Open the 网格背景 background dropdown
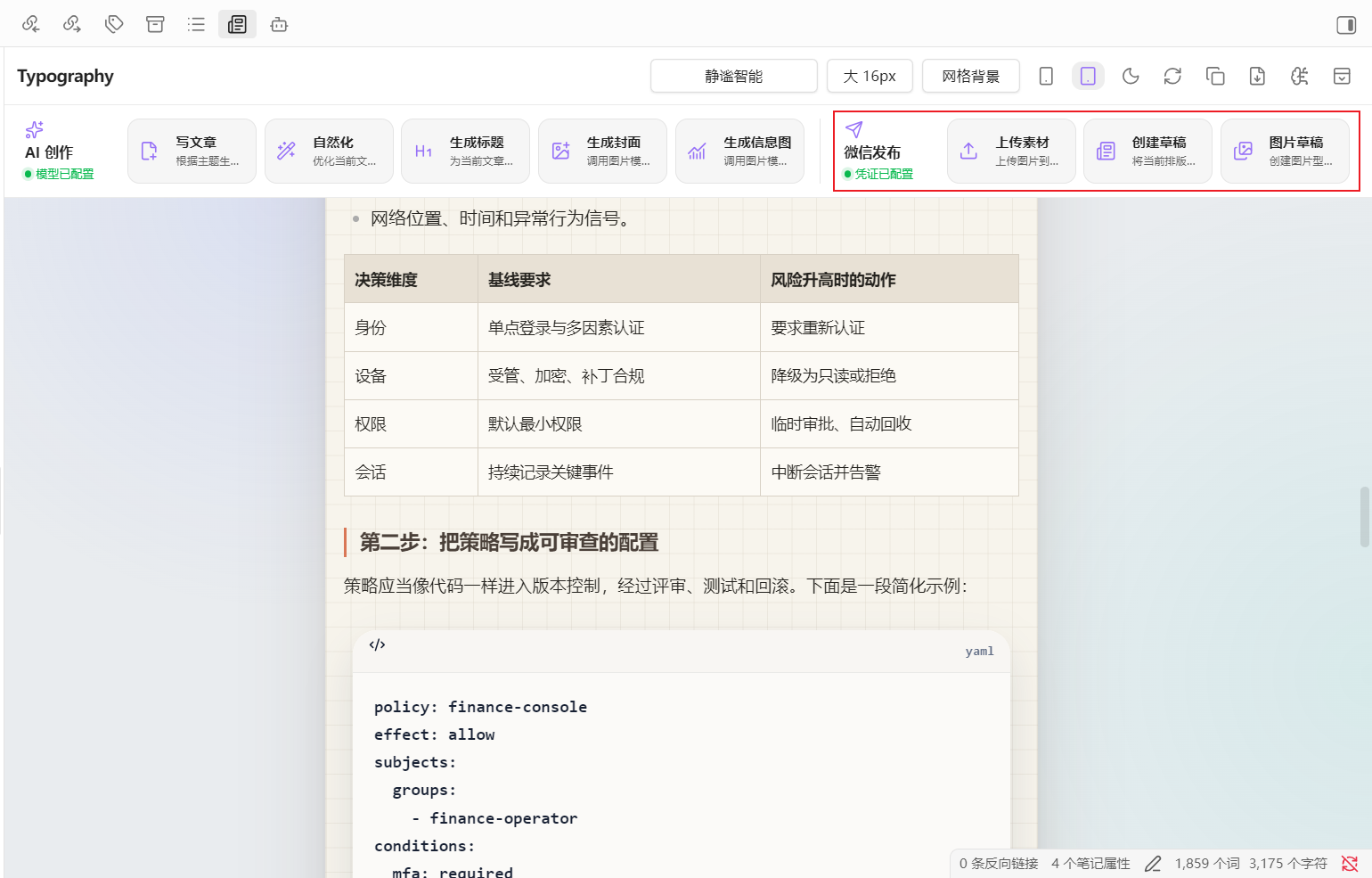 (x=971, y=76)
